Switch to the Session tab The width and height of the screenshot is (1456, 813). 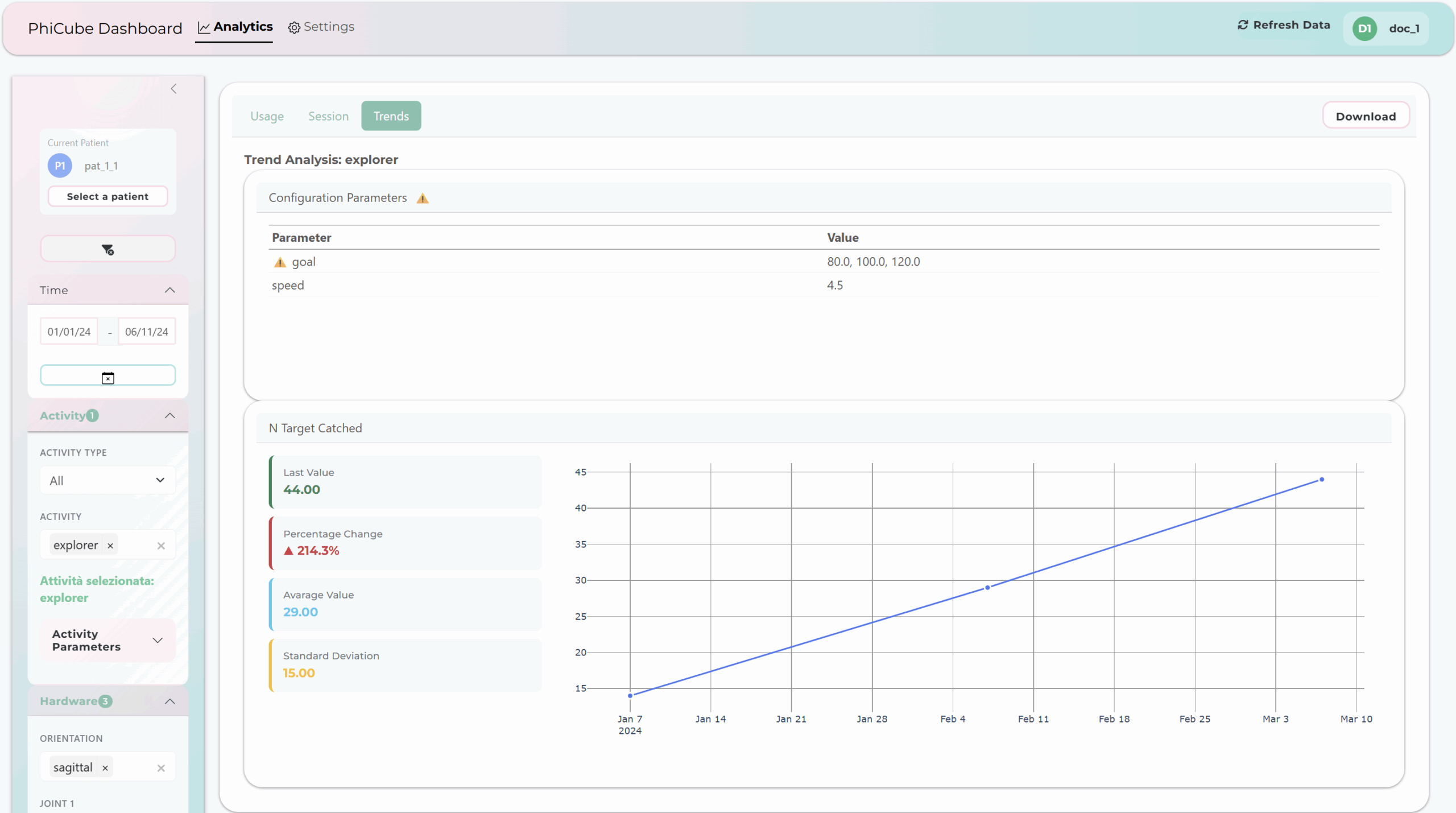click(328, 116)
